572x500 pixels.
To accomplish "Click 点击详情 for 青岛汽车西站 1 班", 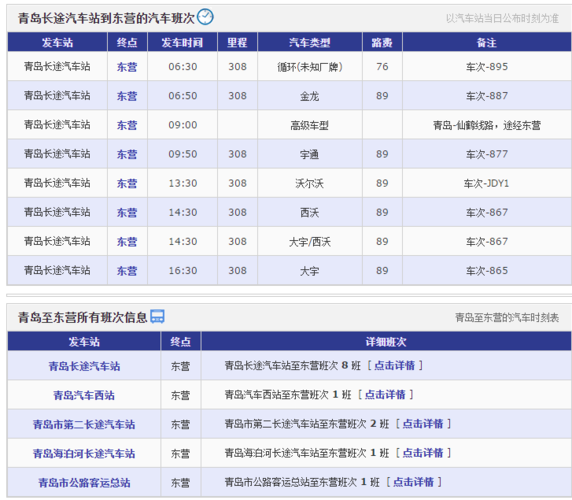I will coord(385,394).
